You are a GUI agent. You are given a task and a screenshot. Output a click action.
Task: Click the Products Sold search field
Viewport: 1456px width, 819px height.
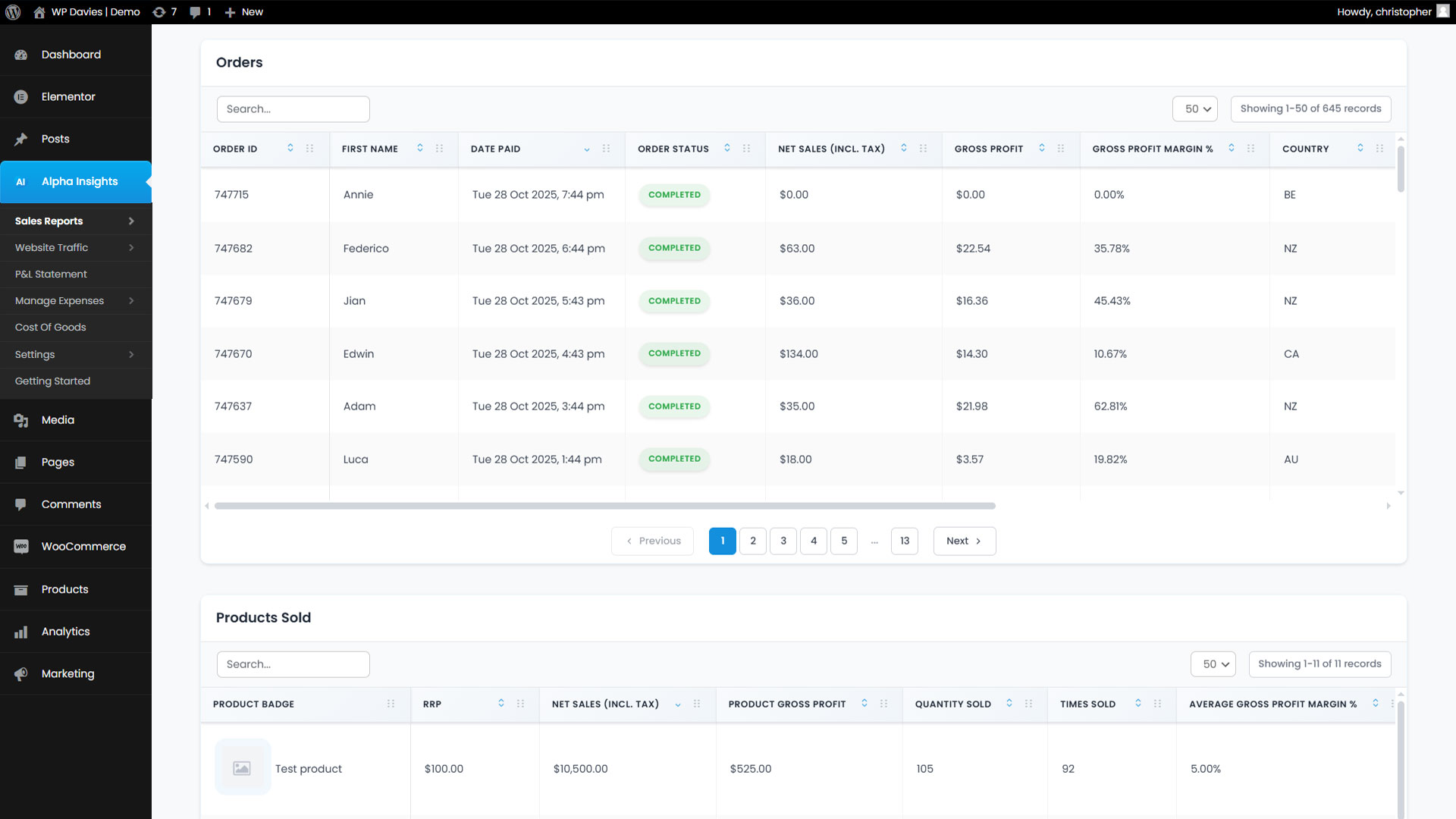tap(293, 664)
